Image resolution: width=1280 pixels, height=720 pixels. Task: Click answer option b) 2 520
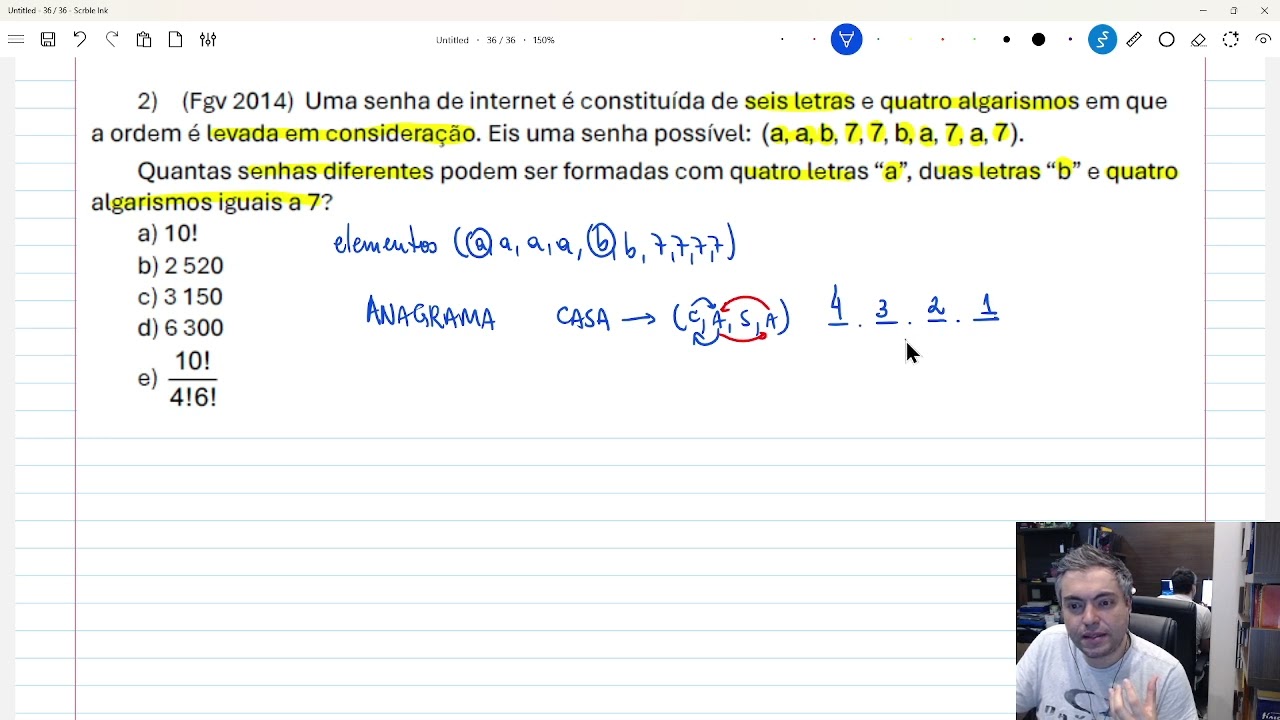click(180, 266)
